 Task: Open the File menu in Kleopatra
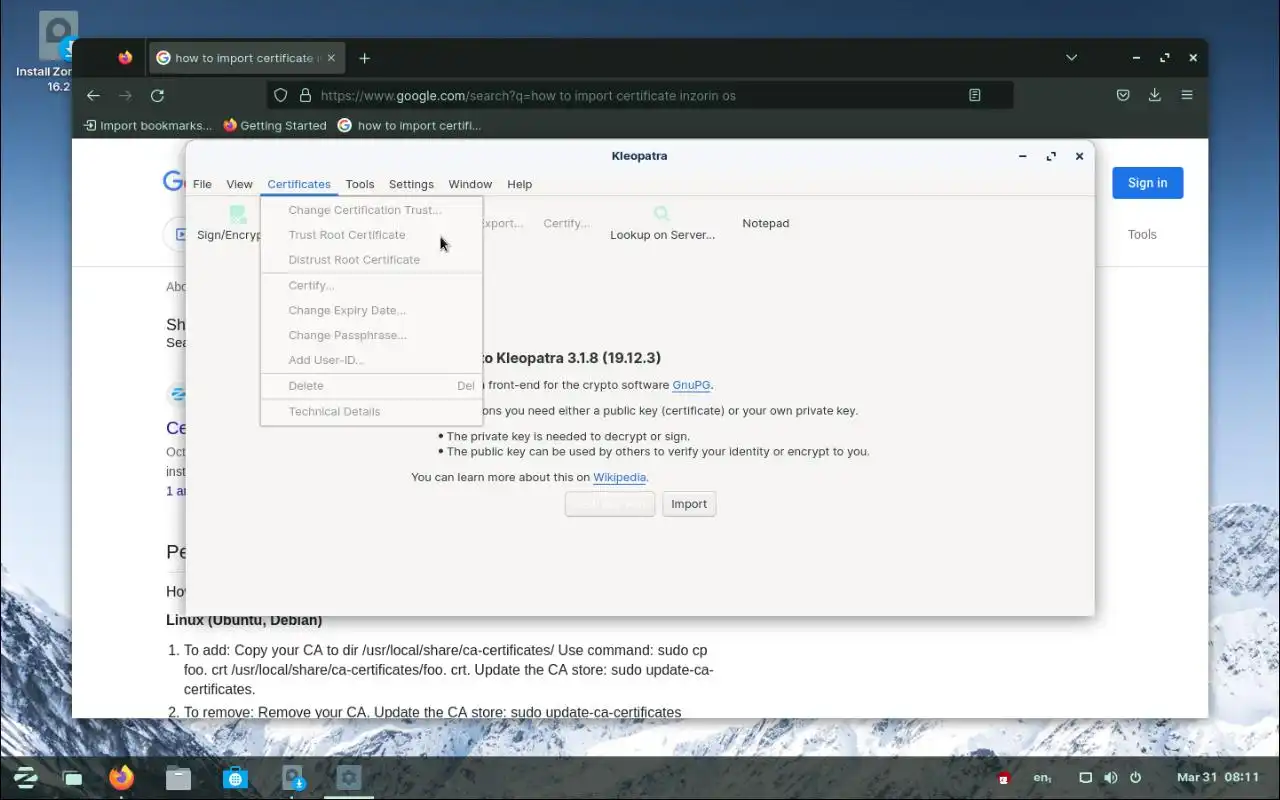pos(202,184)
